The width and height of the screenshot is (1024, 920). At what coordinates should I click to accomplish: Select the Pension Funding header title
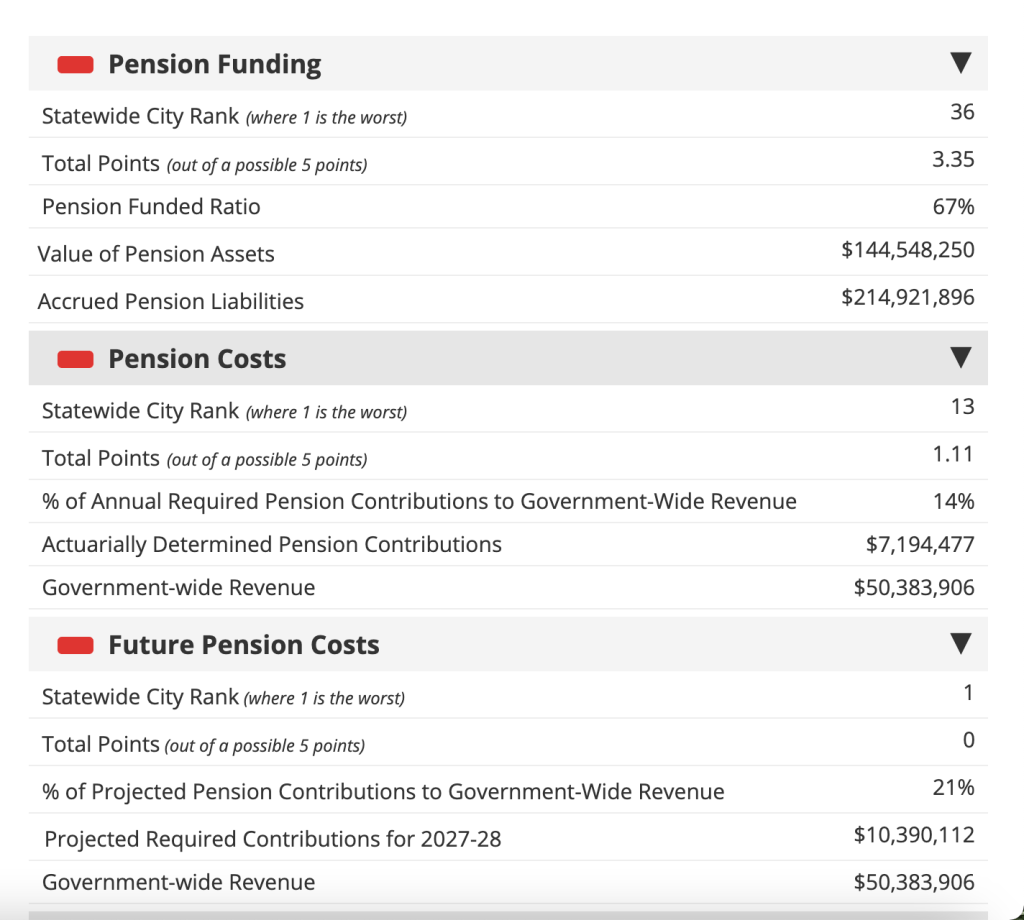(214, 65)
